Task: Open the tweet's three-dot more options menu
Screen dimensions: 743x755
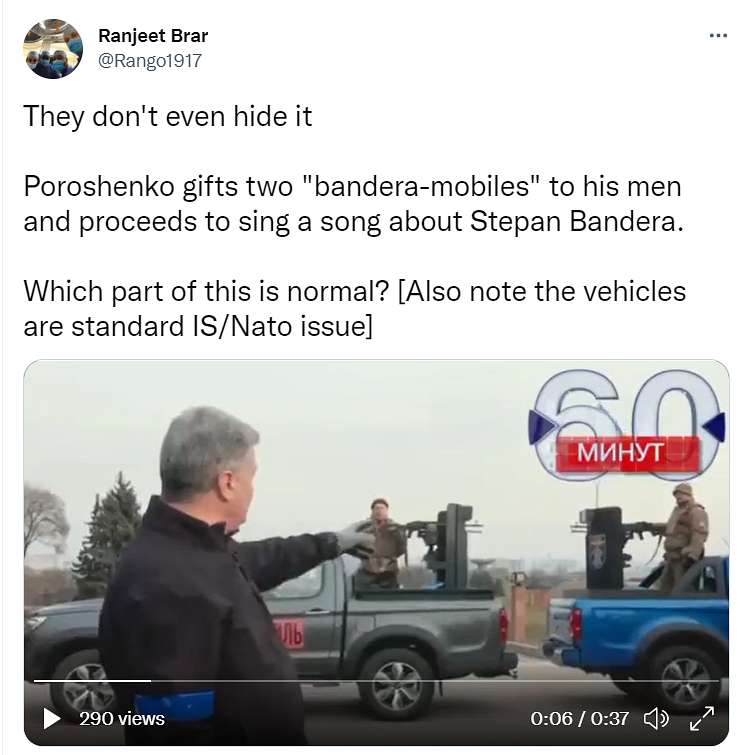Action: (x=718, y=36)
